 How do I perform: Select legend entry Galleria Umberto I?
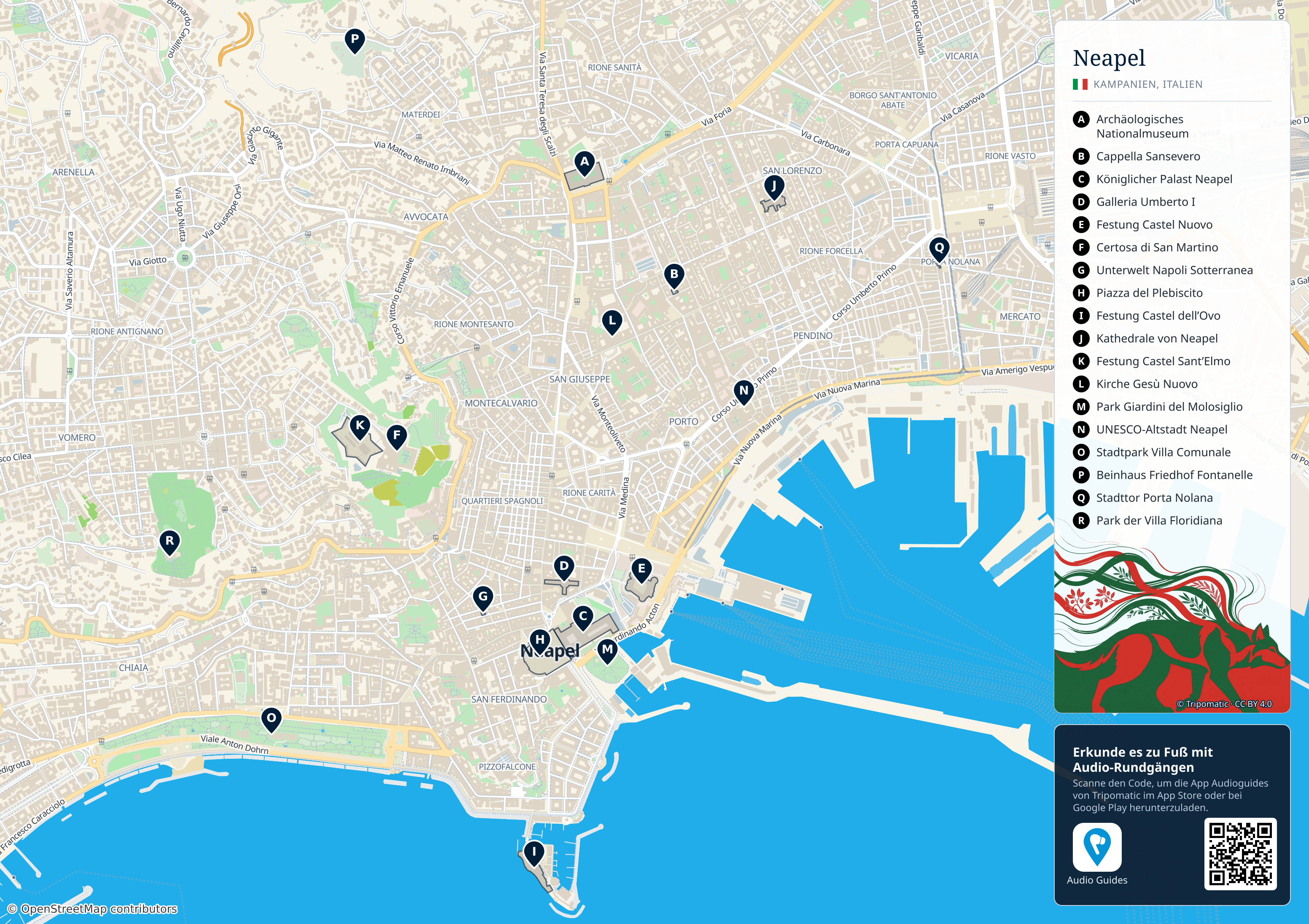(1146, 202)
